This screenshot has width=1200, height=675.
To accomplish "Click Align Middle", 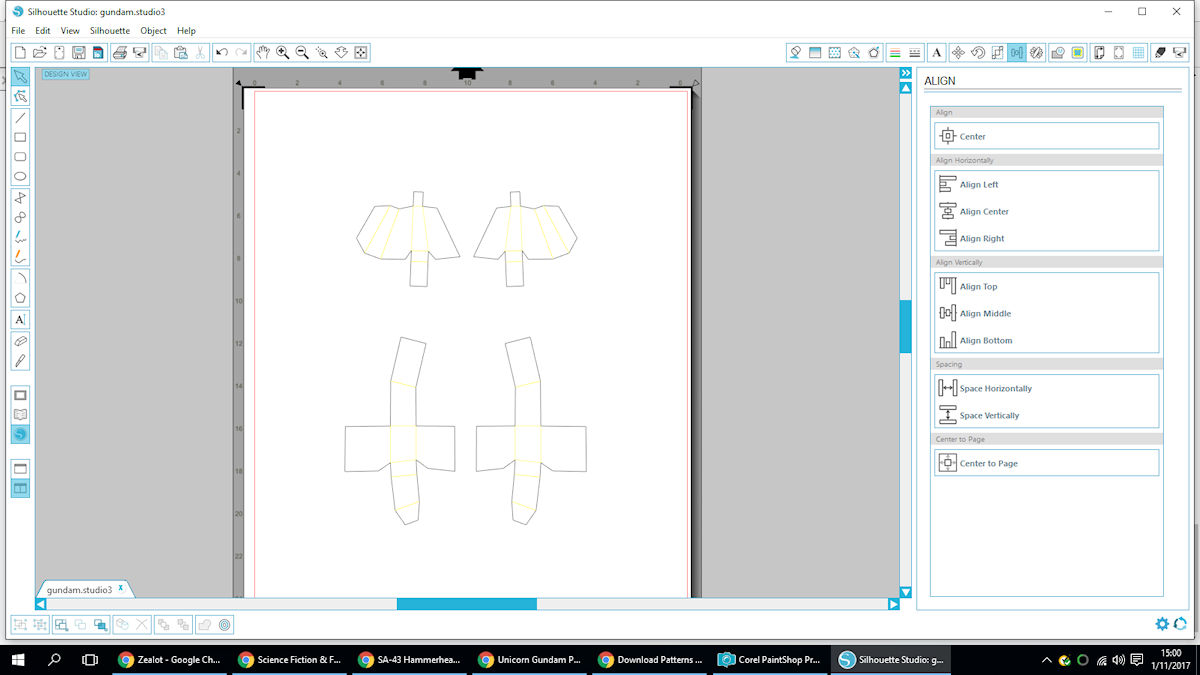I will tap(1046, 313).
